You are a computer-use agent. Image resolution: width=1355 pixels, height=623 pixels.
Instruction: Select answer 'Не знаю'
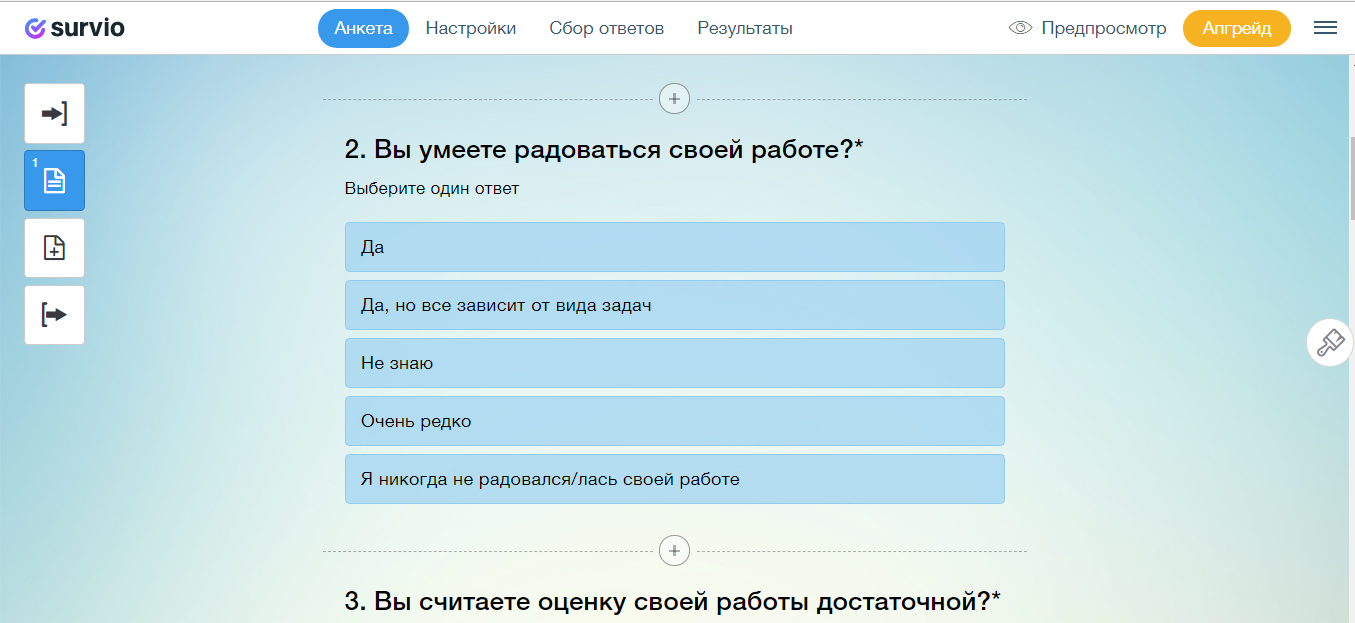click(x=675, y=363)
